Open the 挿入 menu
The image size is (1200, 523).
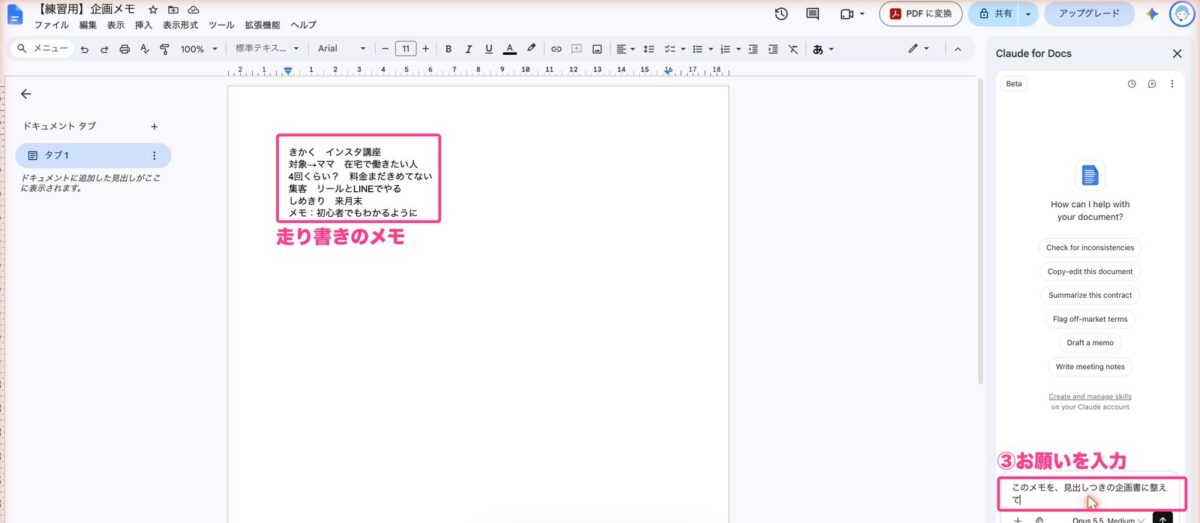(x=144, y=24)
